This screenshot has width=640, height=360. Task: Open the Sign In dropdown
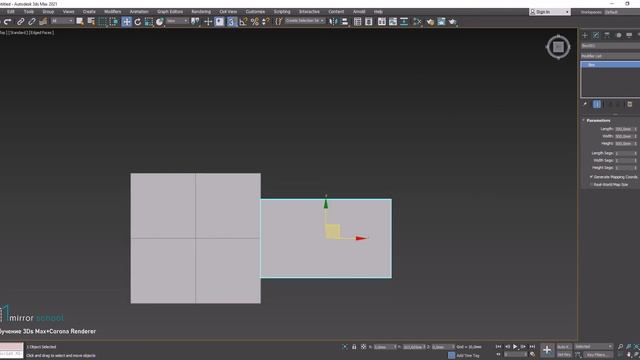[x=549, y=12]
